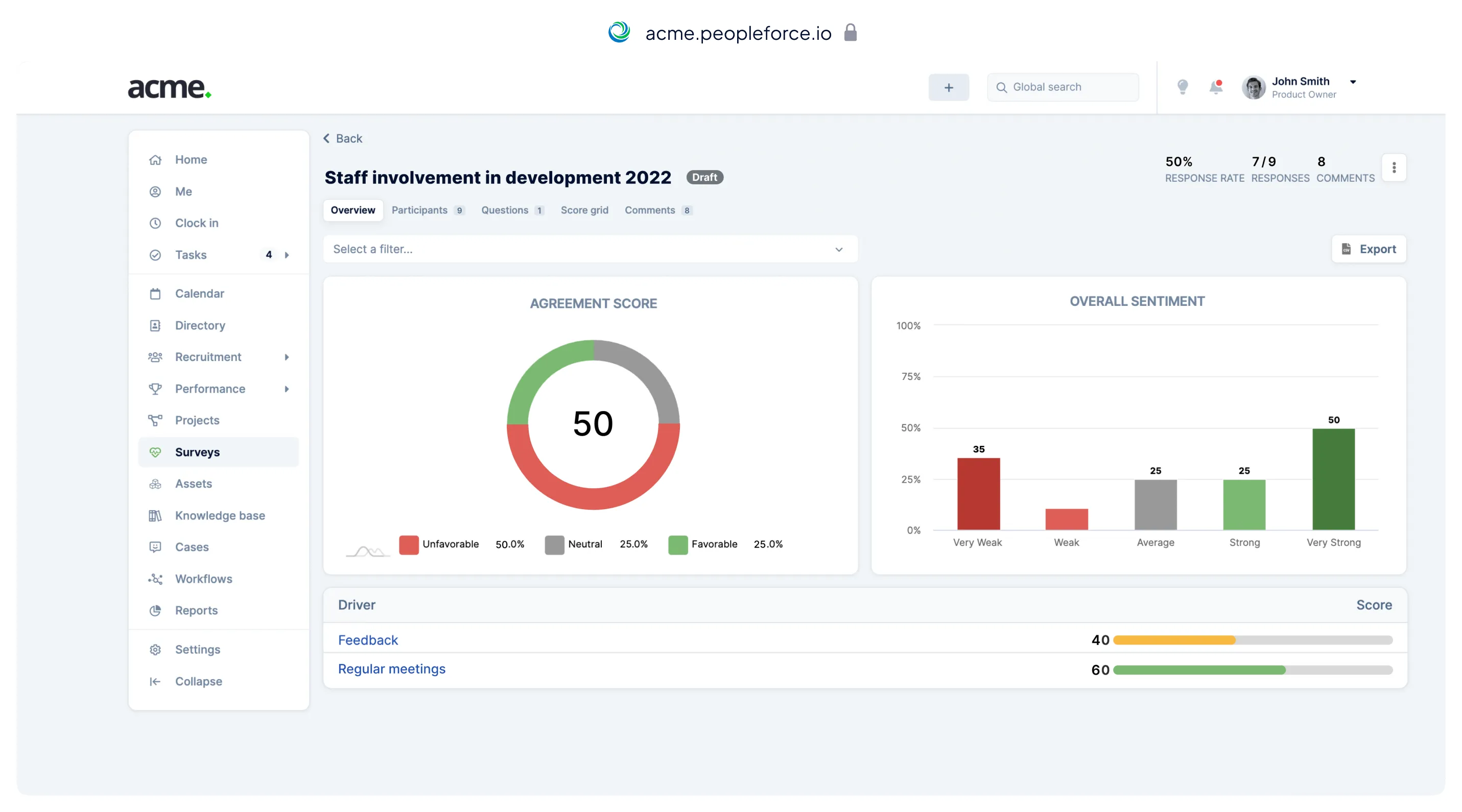Switch to the Participants tab

[419, 210]
